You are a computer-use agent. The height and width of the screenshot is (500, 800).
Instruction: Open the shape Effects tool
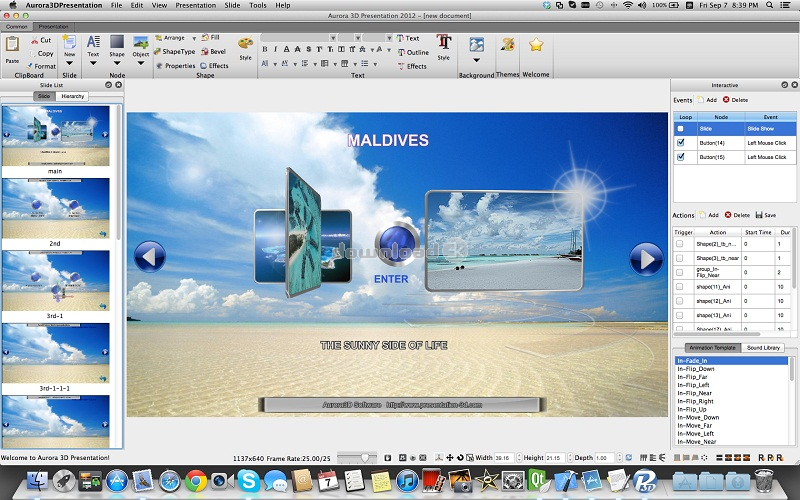[x=214, y=66]
